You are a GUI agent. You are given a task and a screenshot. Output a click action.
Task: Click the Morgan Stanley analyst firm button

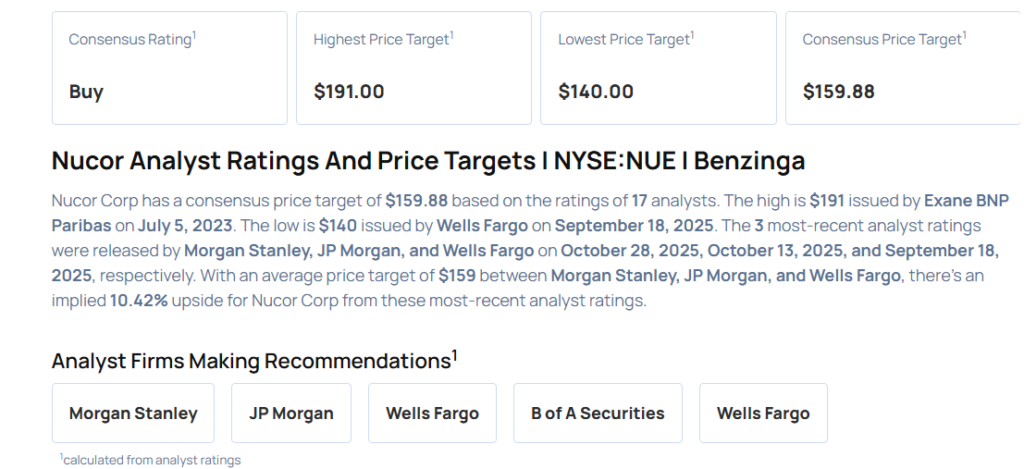[x=133, y=413]
